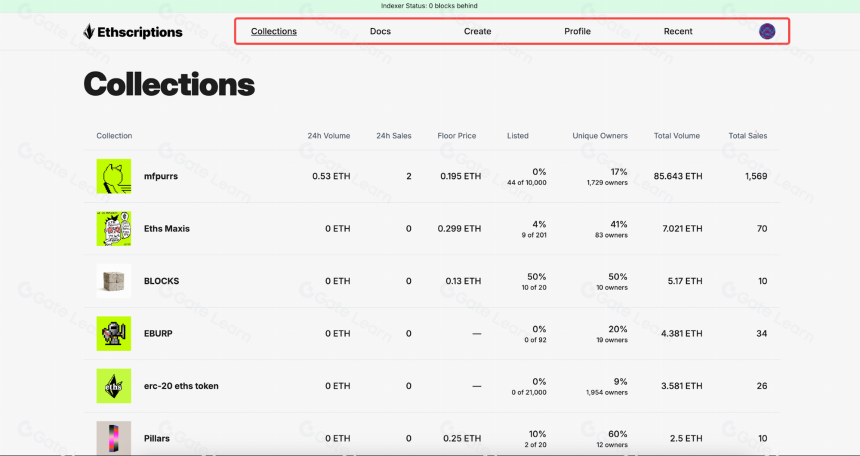This screenshot has height=456, width=860.
Task: Click the 24h Volume column header
Action: 329,136
